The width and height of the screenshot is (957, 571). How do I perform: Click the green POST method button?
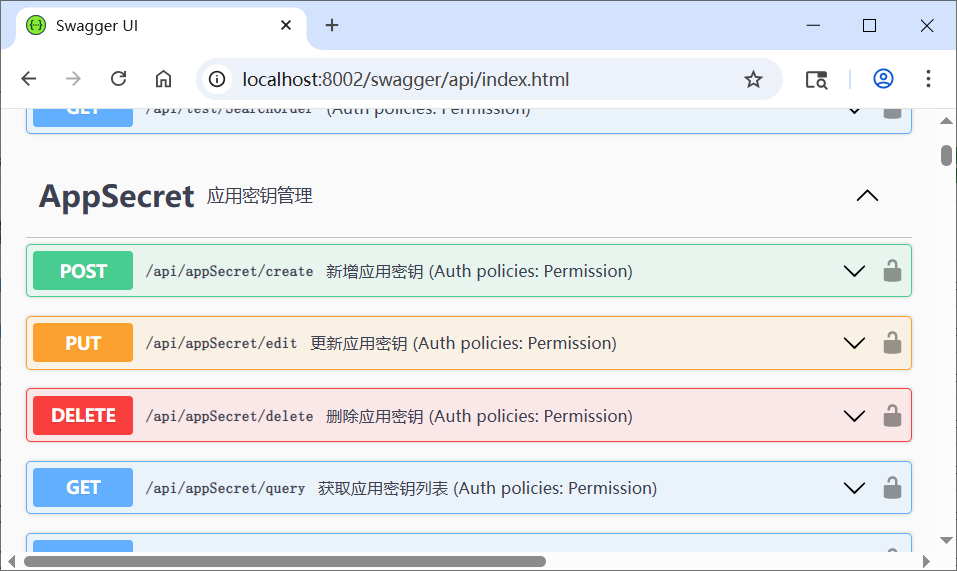83,270
